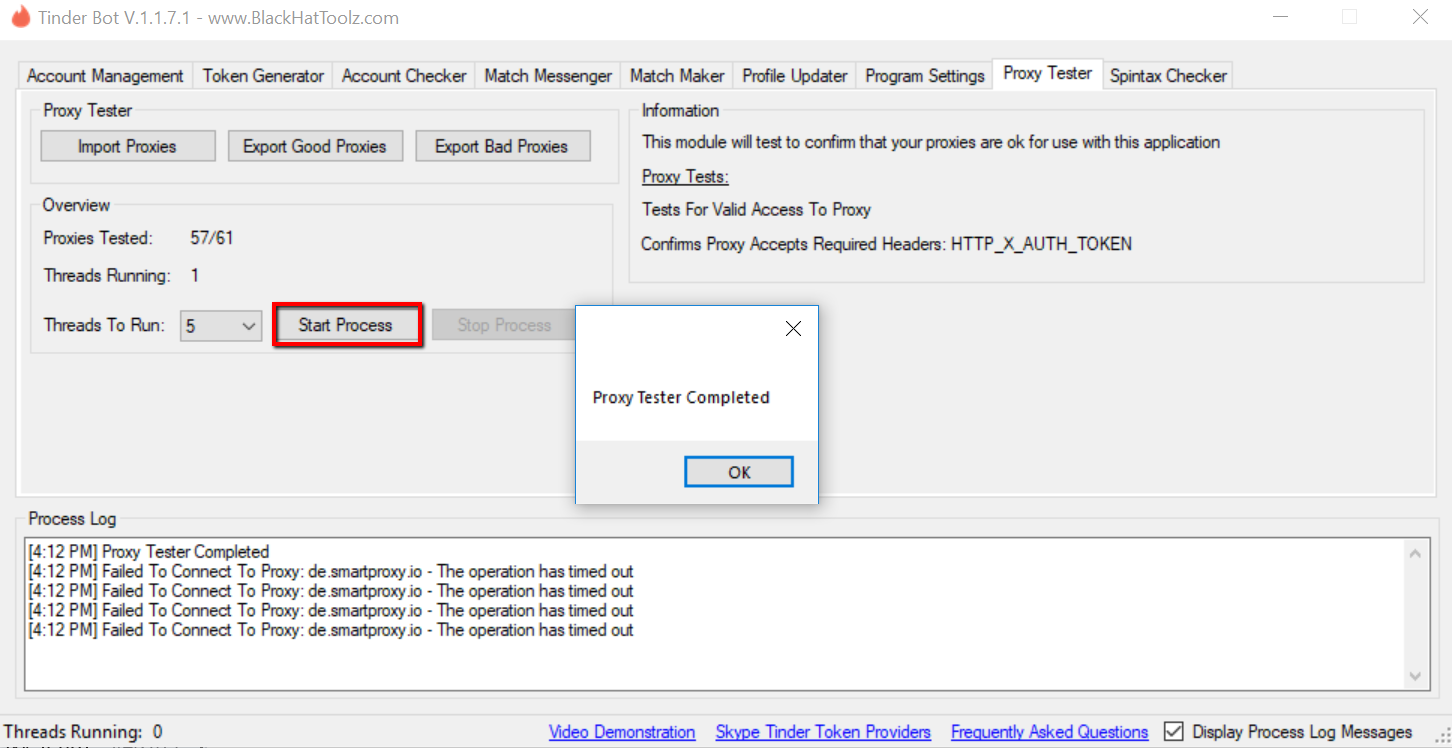Toggle Display Process Log Messages checkbox

tap(1174, 732)
